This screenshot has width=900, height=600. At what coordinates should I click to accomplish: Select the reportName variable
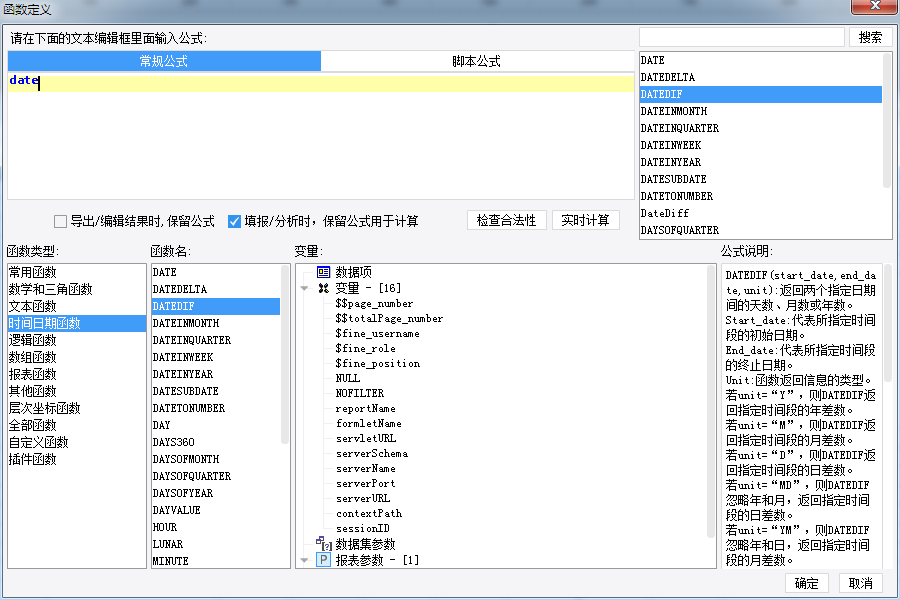pos(366,408)
